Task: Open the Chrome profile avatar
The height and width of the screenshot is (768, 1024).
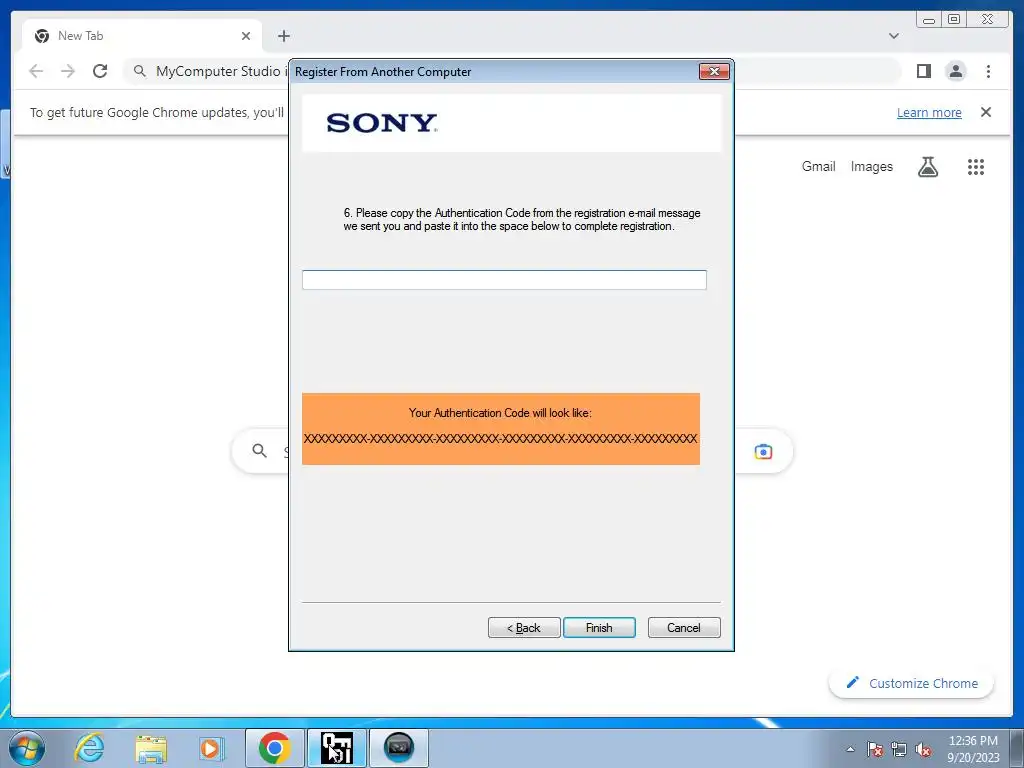Action: click(x=956, y=71)
